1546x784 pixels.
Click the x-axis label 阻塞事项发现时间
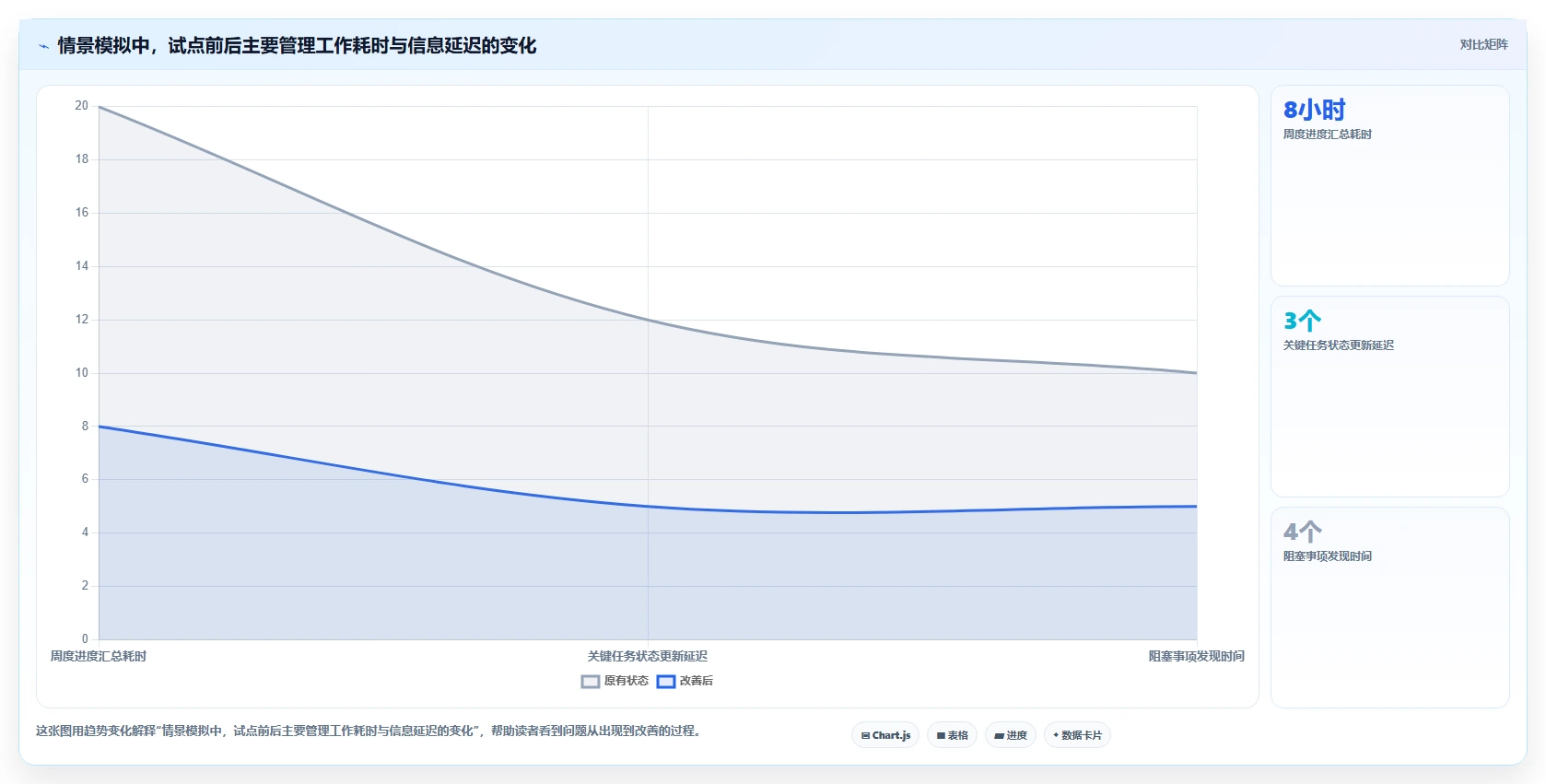pyautogui.click(x=1196, y=656)
